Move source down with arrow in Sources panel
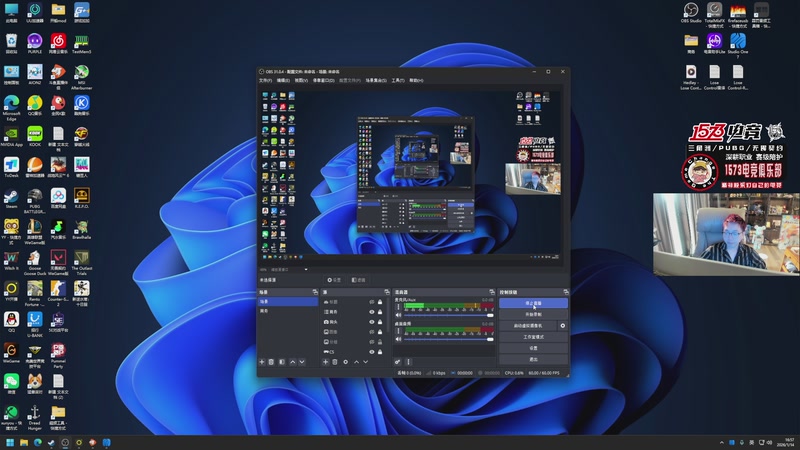The height and width of the screenshot is (450, 800). coord(365,362)
